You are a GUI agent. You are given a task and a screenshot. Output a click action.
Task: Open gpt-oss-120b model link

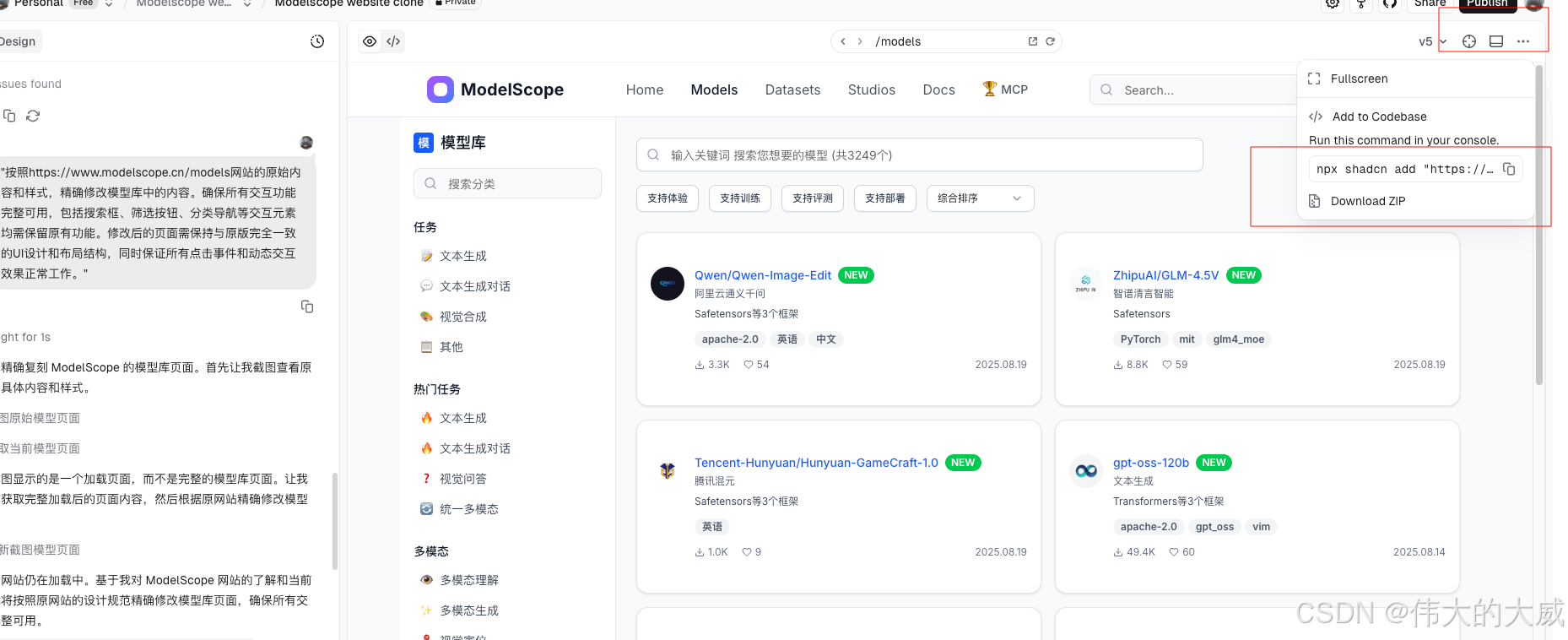1151,463
